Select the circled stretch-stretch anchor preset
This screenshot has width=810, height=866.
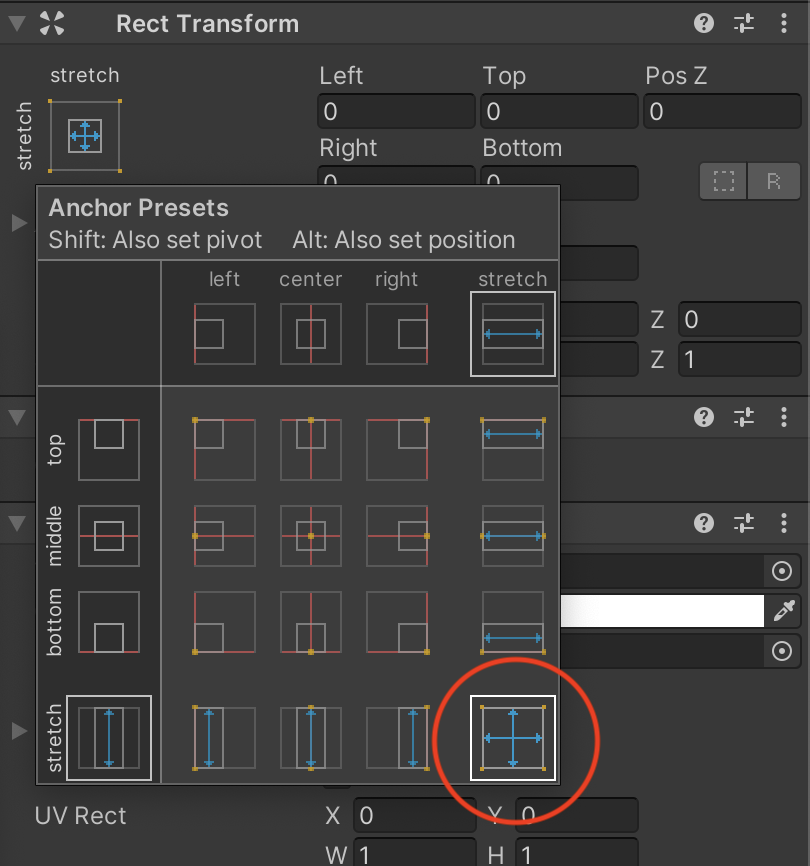tap(512, 738)
